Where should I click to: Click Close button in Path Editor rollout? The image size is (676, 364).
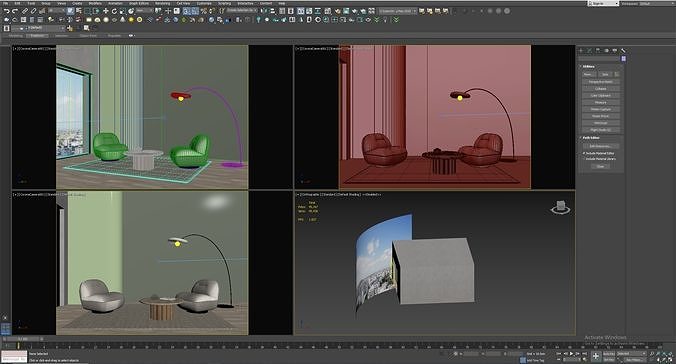pos(601,166)
